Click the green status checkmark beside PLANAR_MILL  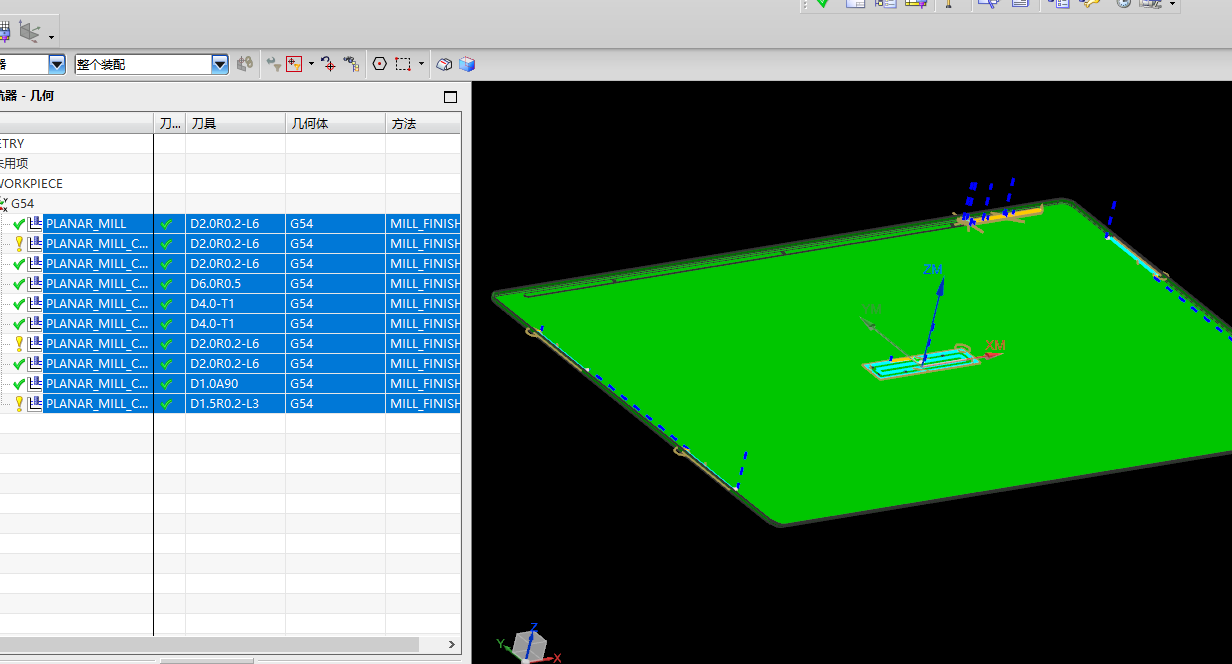(19, 224)
